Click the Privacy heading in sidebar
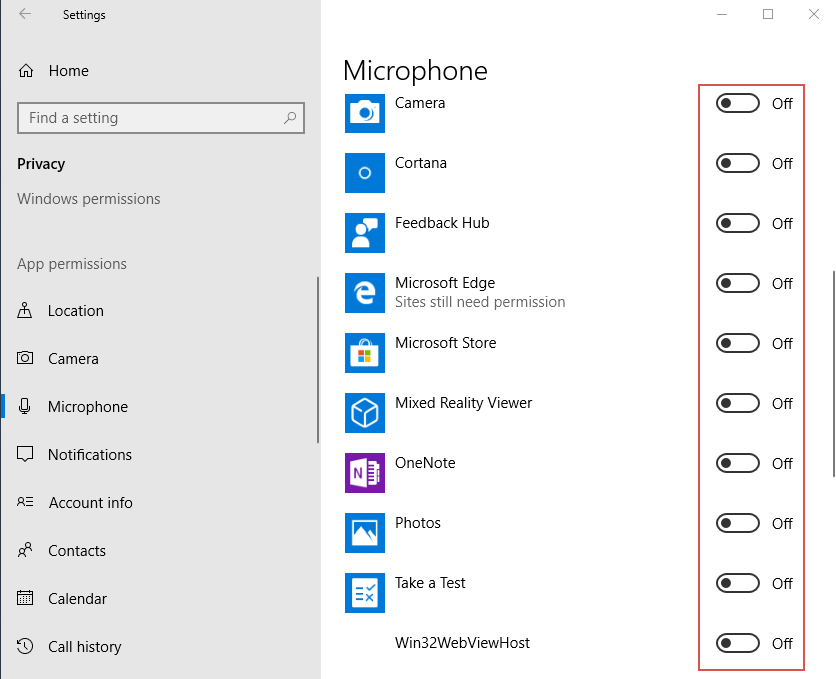Viewport: 836px width, 679px height. [x=41, y=164]
